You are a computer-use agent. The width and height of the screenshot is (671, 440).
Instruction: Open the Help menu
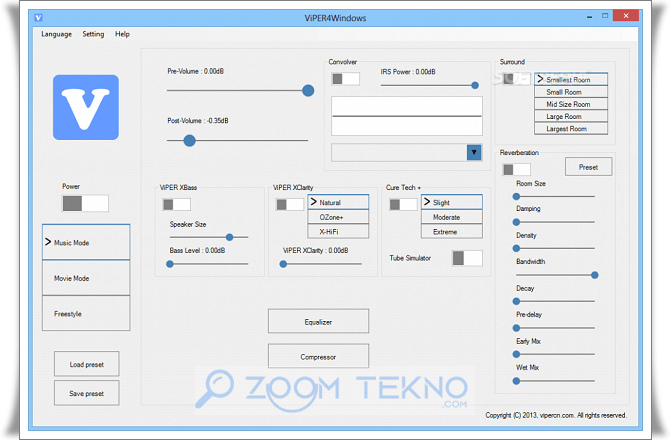coord(122,34)
